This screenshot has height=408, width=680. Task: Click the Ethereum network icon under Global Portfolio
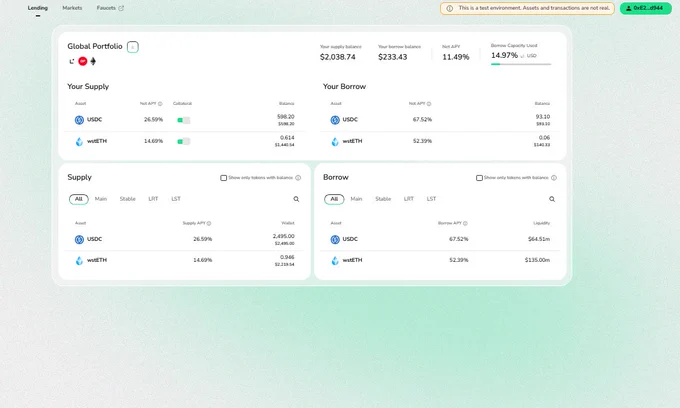click(93, 61)
